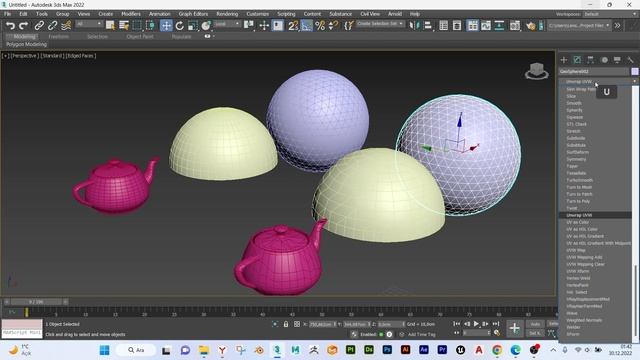Screen dimensions: 640x360
Task: Switch to Utilities command panel tab
Action: [x=631, y=60]
